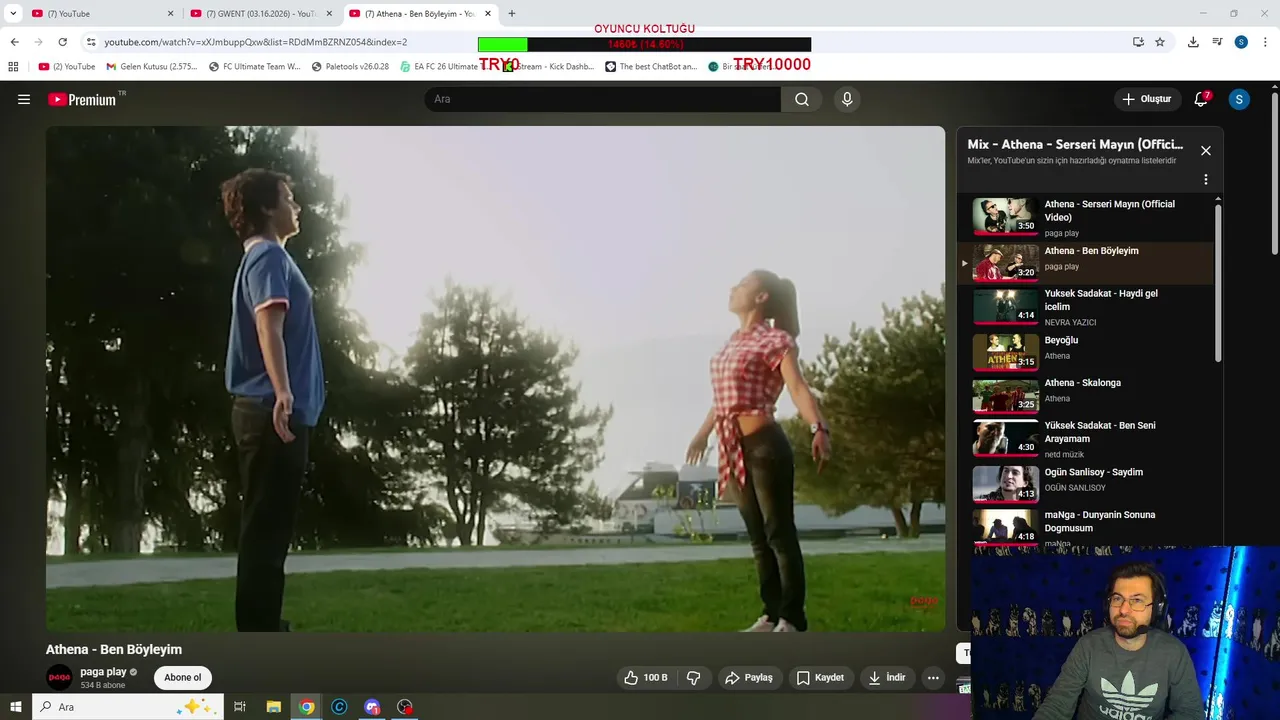Select Athena - Ben Böyleyim playlist entry
The width and height of the screenshot is (1280, 720).
1085,263
